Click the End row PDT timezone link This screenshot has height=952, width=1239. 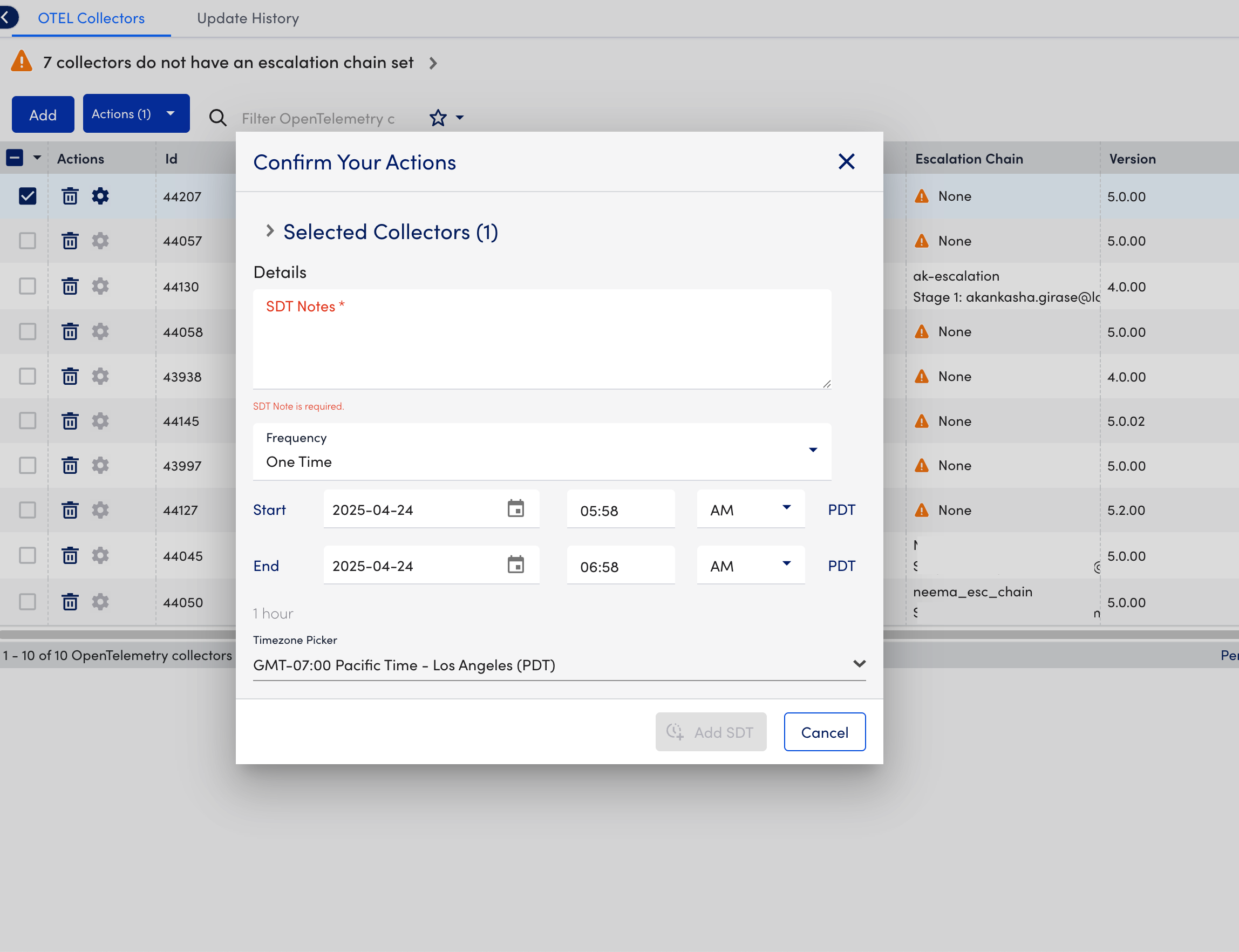click(x=841, y=566)
